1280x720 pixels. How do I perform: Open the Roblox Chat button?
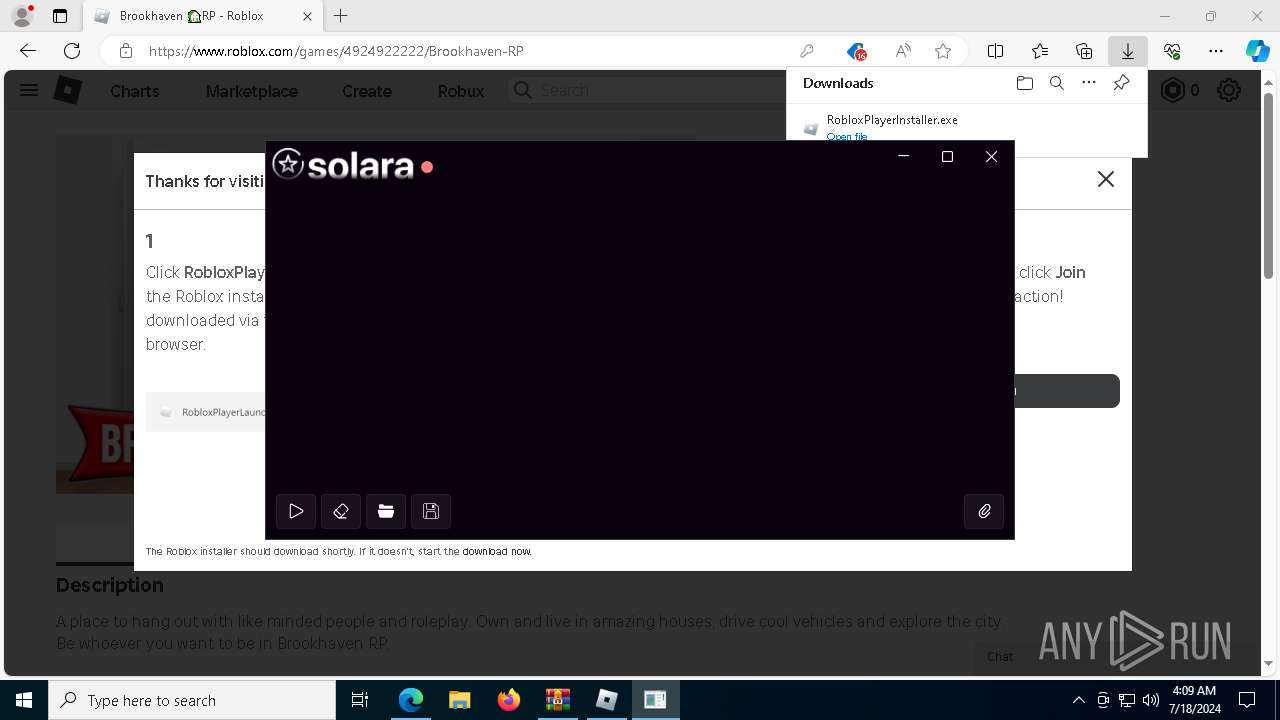click(x=1000, y=657)
